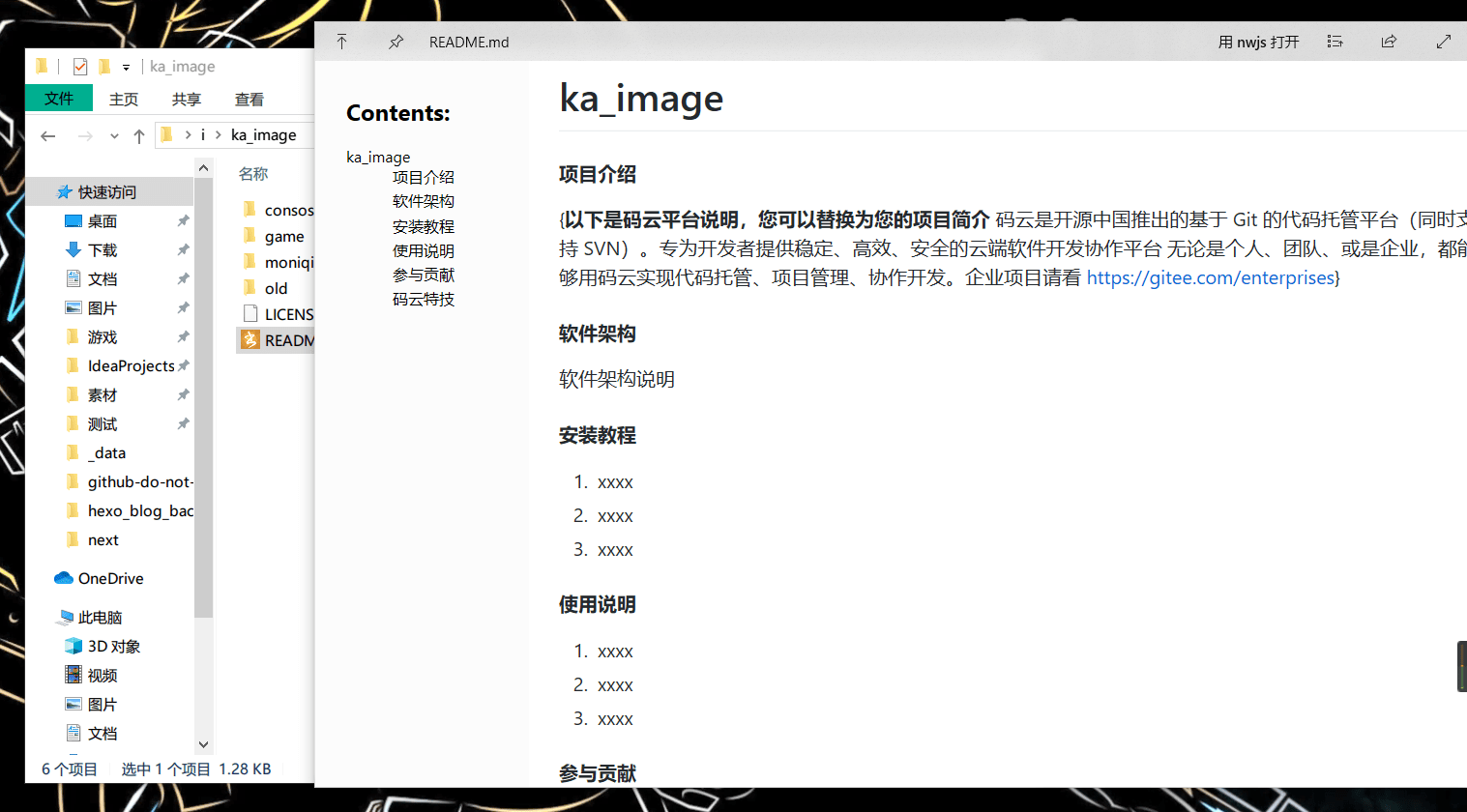Click the share icon in preview toolbar

coord(1389,42)
